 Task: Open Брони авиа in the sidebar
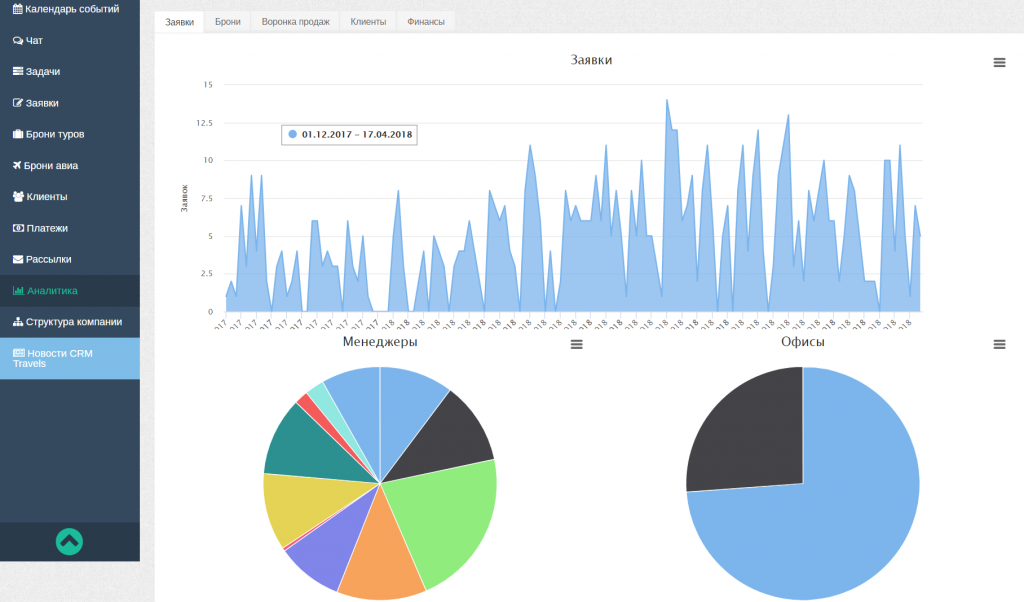pos(70,166)
